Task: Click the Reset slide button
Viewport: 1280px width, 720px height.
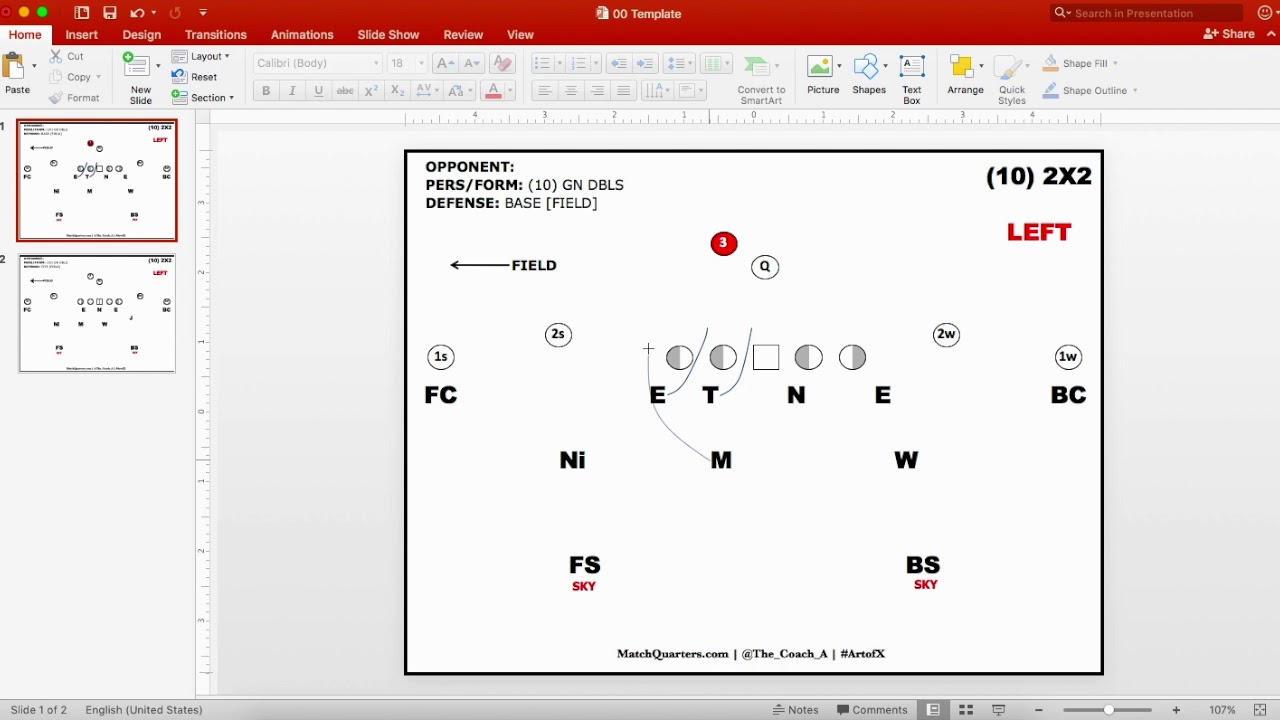Action: [194, 77]
